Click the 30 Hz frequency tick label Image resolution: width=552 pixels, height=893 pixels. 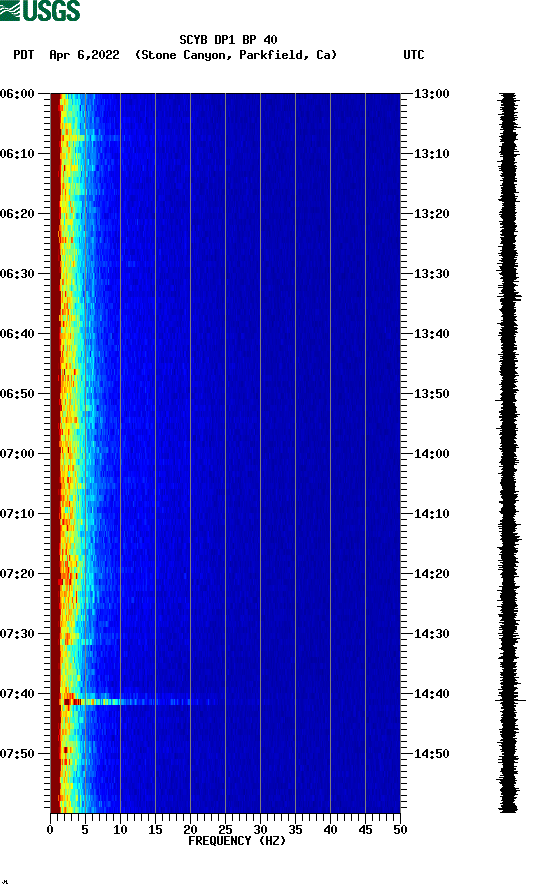point(260,830)
